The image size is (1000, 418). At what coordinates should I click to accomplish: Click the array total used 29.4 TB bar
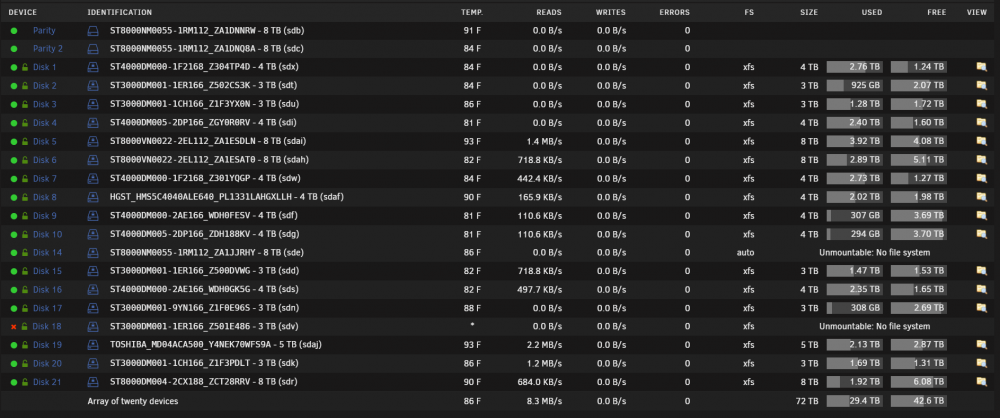(x=855, y=401)
